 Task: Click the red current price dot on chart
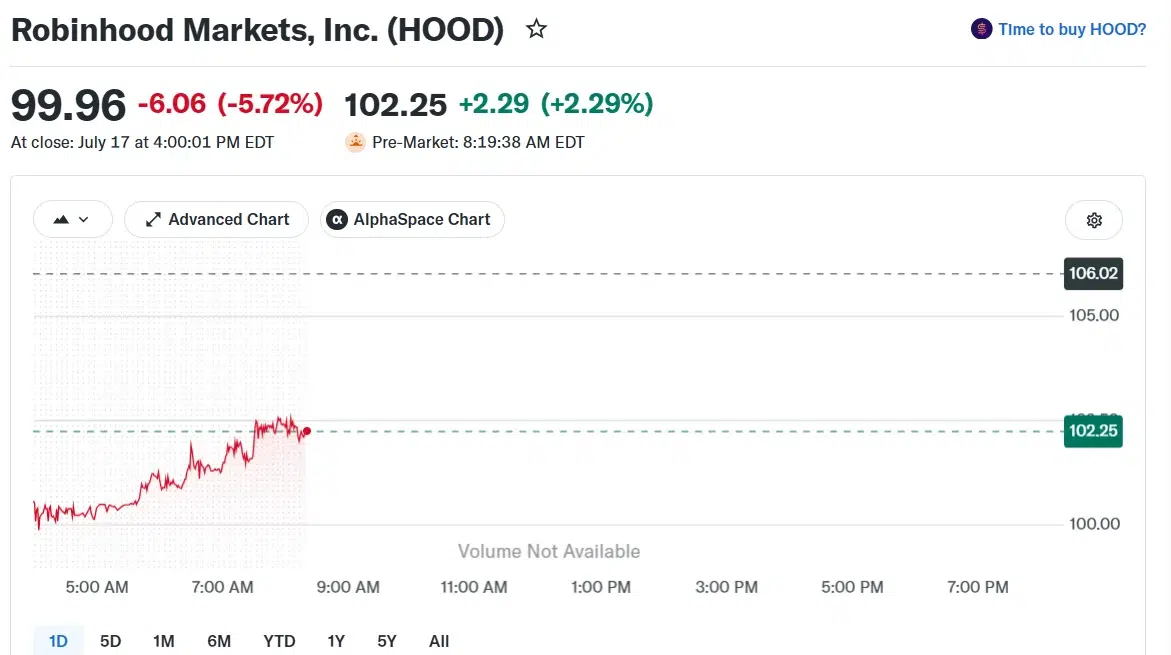[x=307, y=431]
